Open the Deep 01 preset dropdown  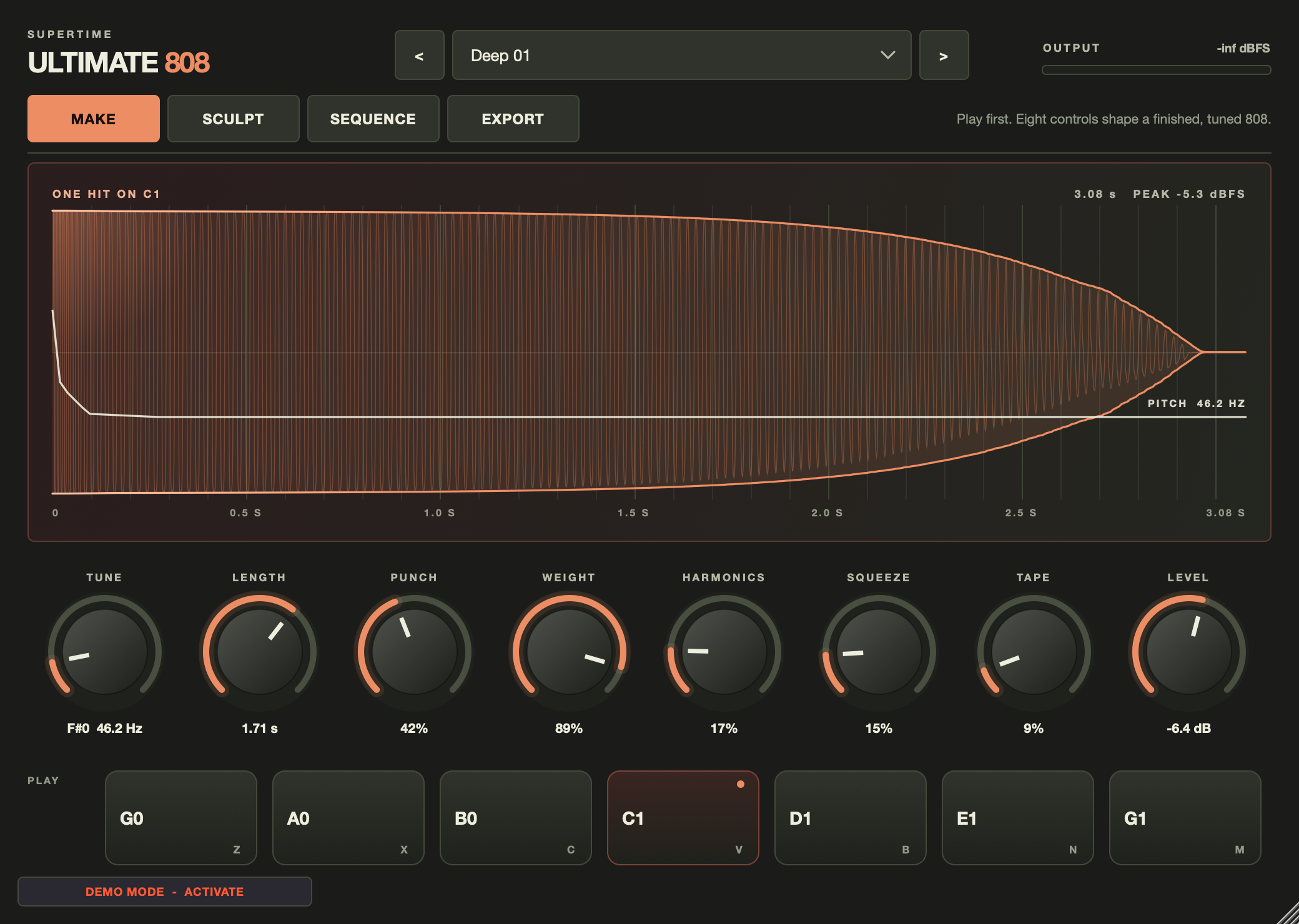tap(681, 56)
